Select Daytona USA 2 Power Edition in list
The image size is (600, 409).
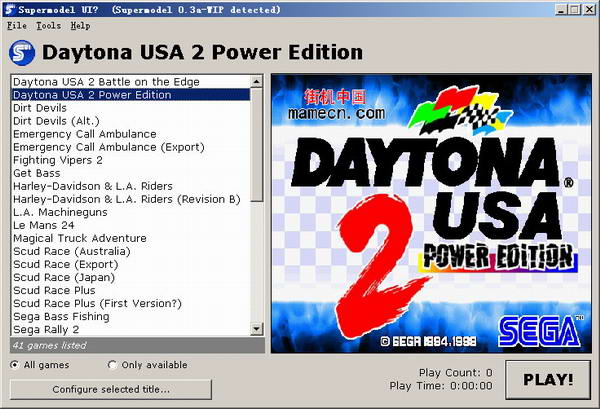coord(131,95)
